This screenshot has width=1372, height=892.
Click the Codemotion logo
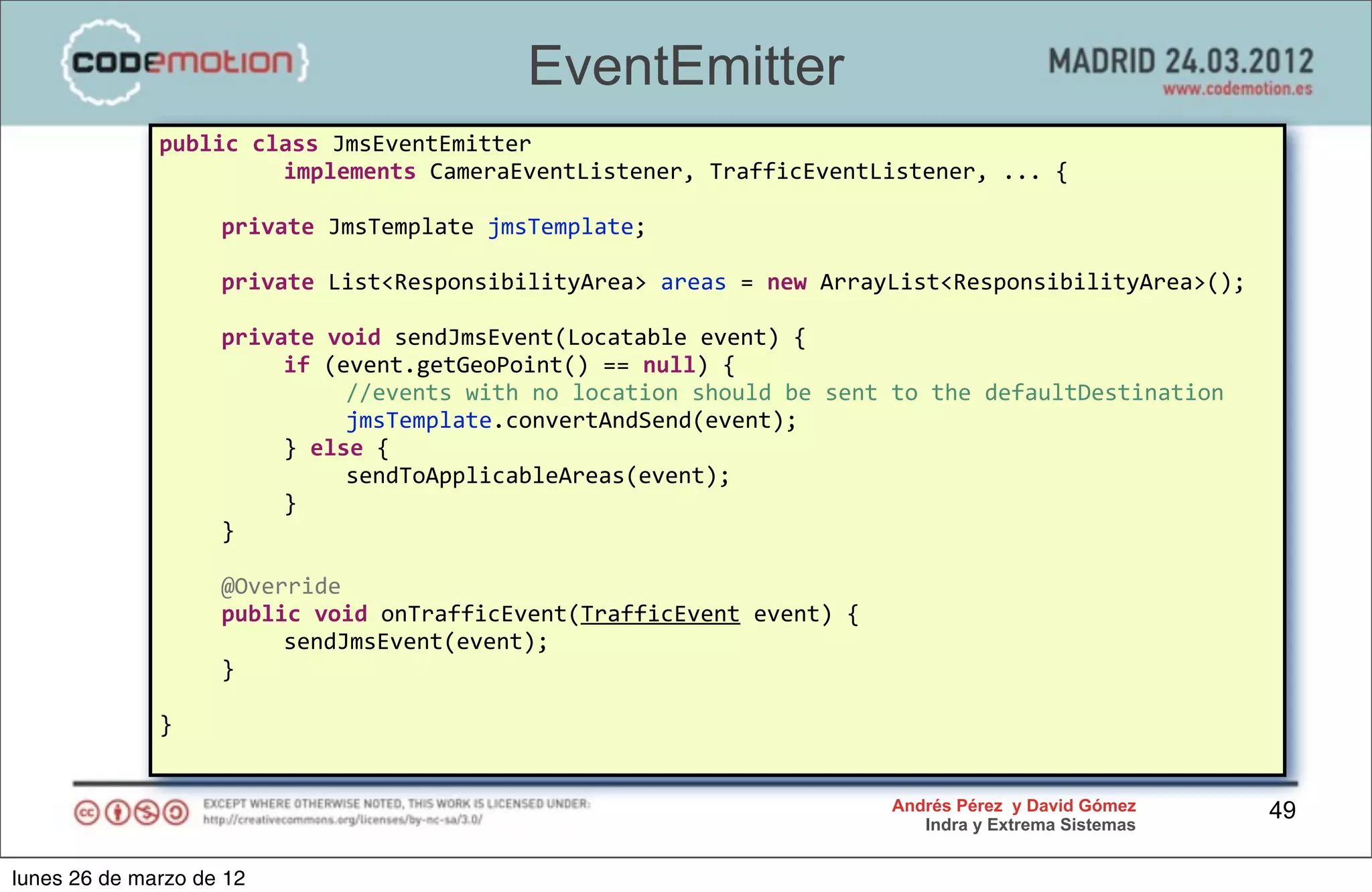click(x=185, y=62)
